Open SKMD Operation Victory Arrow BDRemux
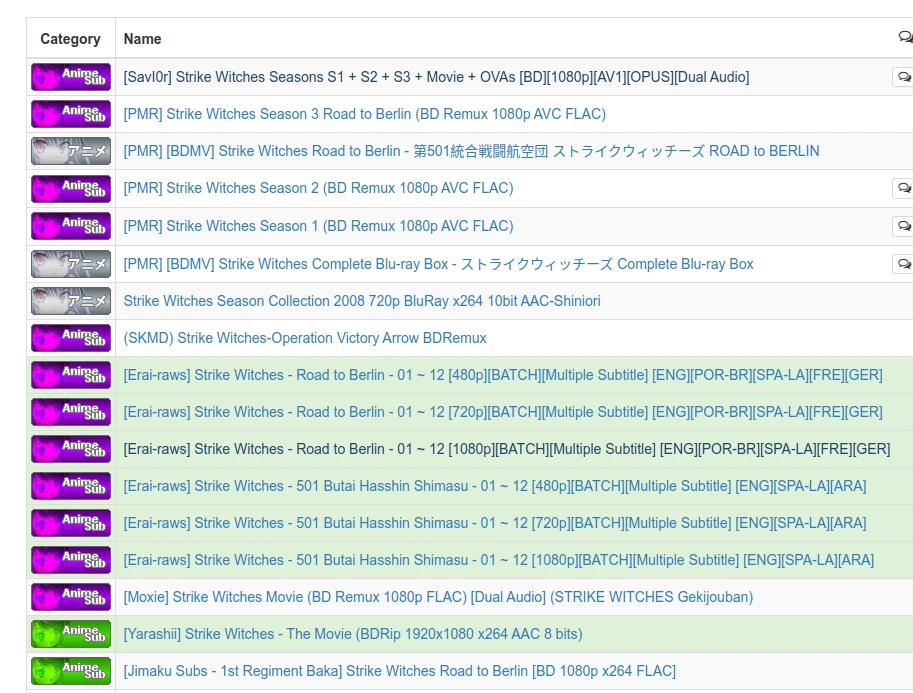Viewport: 913px width, 693px height. click(x=305, y=338)
